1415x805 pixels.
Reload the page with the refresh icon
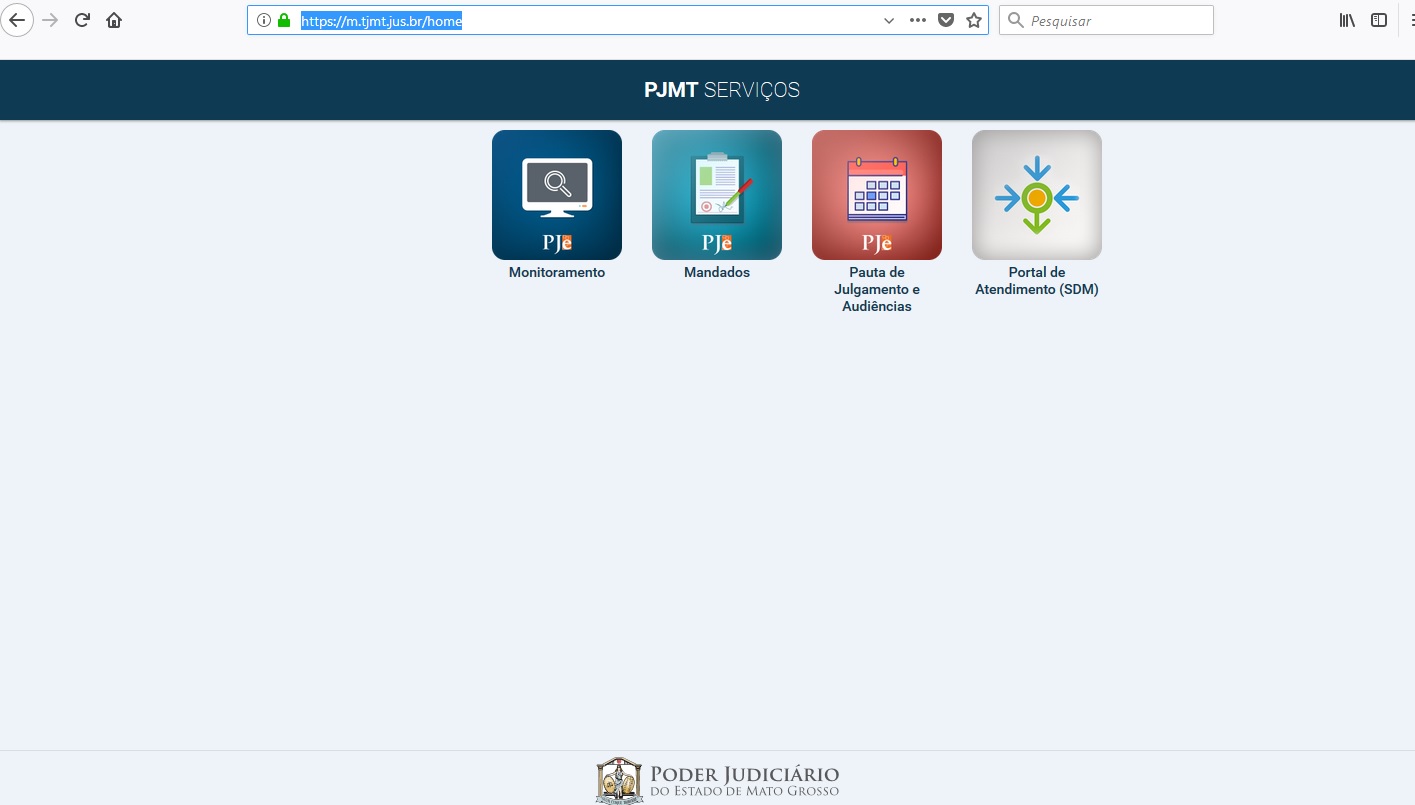click(82, 20)
